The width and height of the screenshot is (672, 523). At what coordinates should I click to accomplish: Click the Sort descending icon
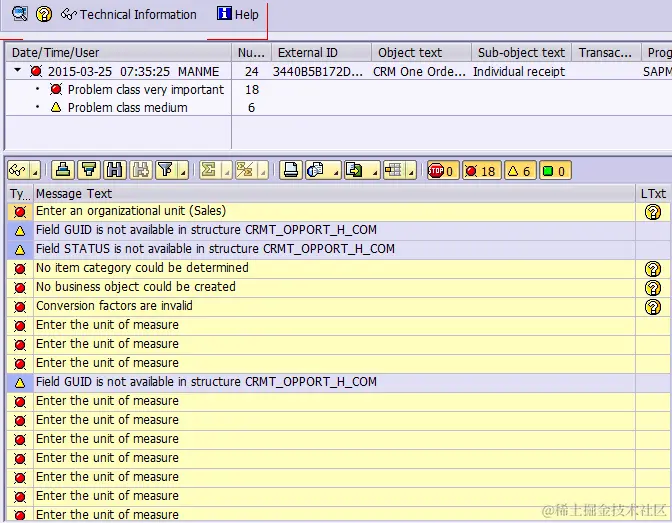(89, 171)
